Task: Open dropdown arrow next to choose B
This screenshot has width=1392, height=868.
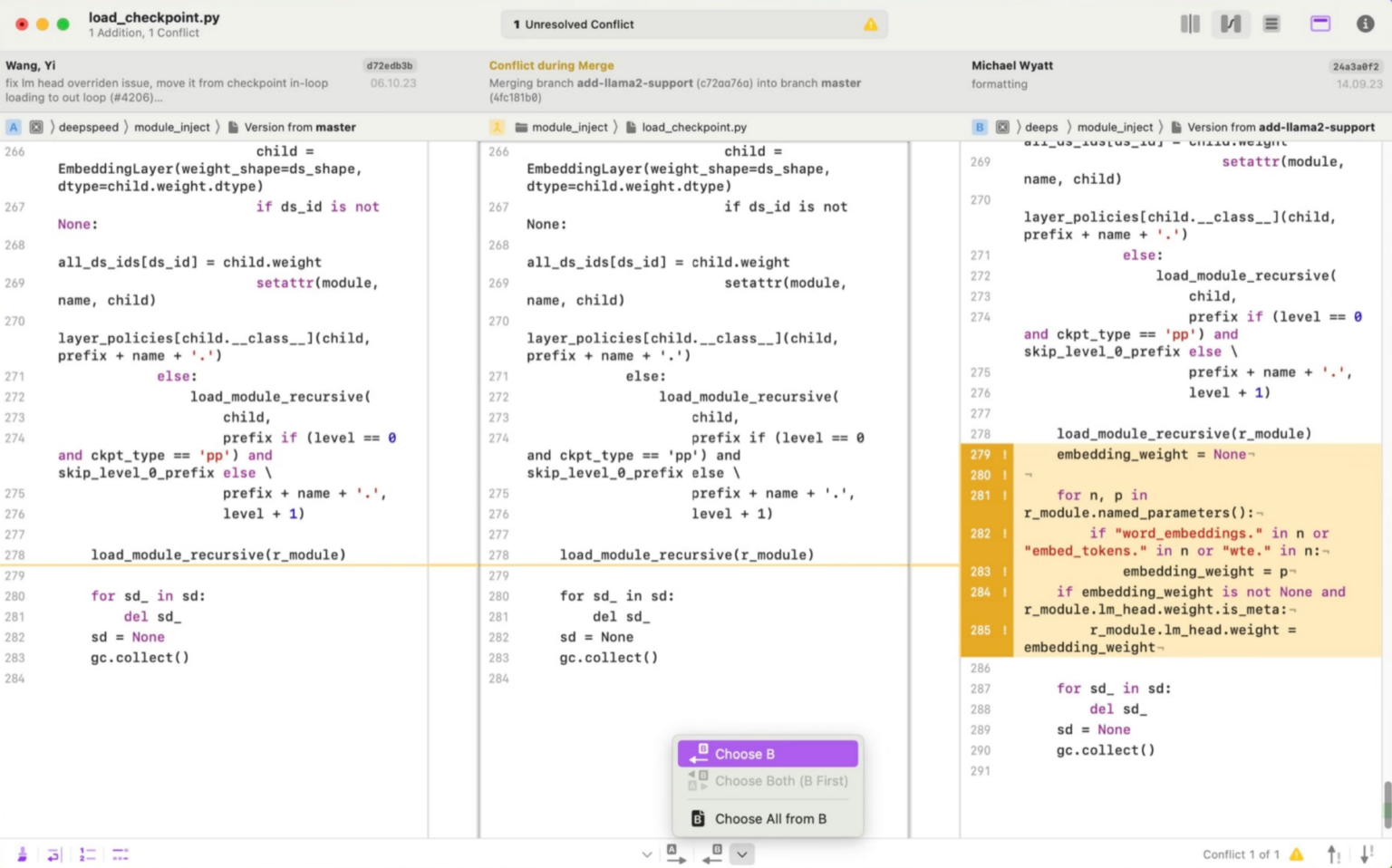Action: click(x=741, y=854)
